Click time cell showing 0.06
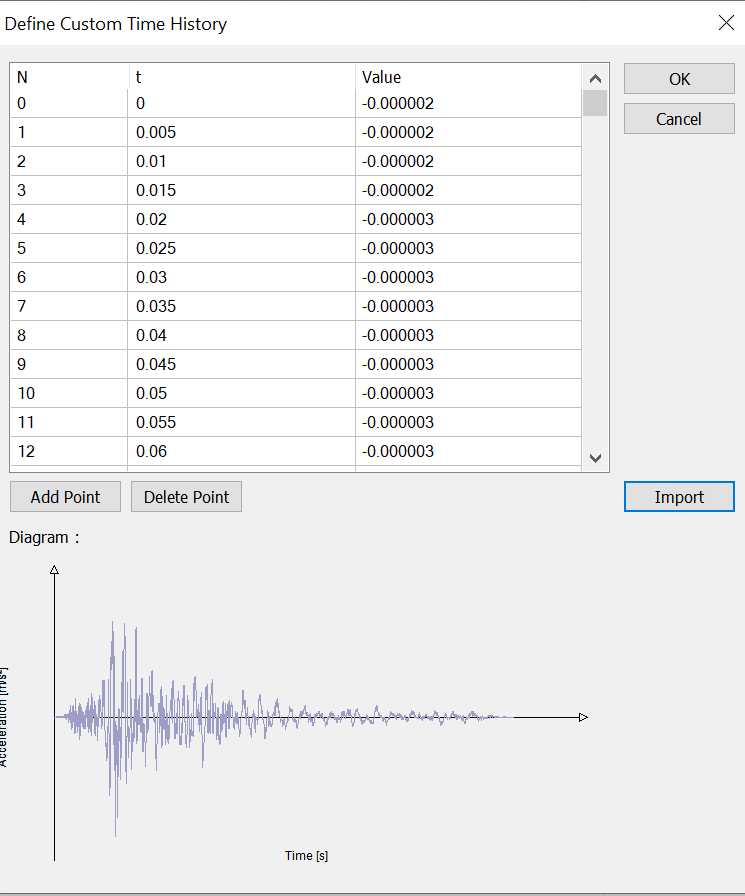This screenshot has width=745, height=896. pos(241,451)
